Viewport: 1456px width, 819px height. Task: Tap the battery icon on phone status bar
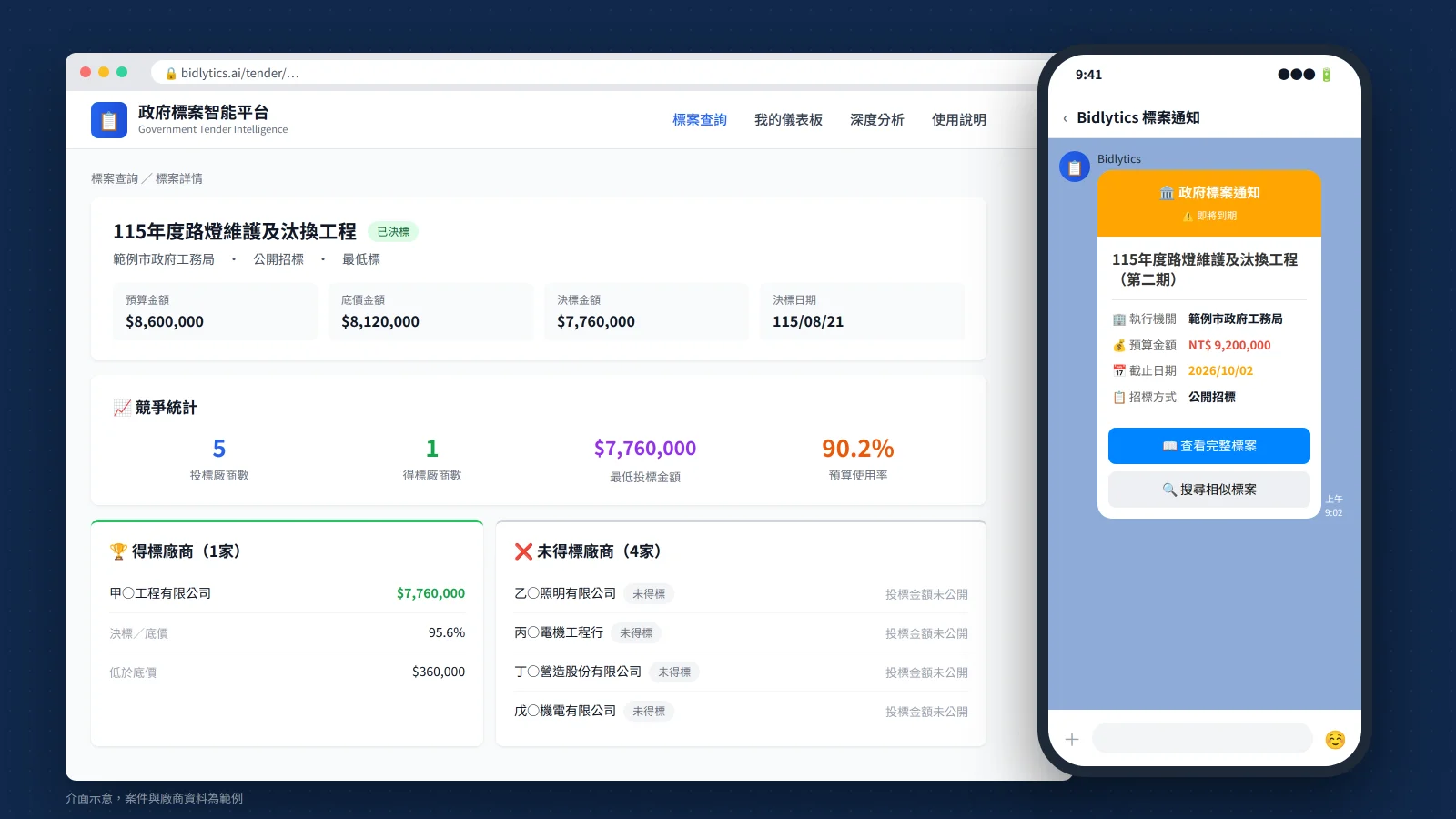pos(1327,75)
